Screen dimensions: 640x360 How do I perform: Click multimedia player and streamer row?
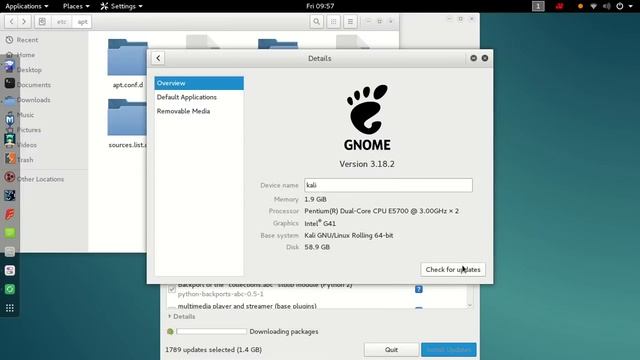point(247,306)
